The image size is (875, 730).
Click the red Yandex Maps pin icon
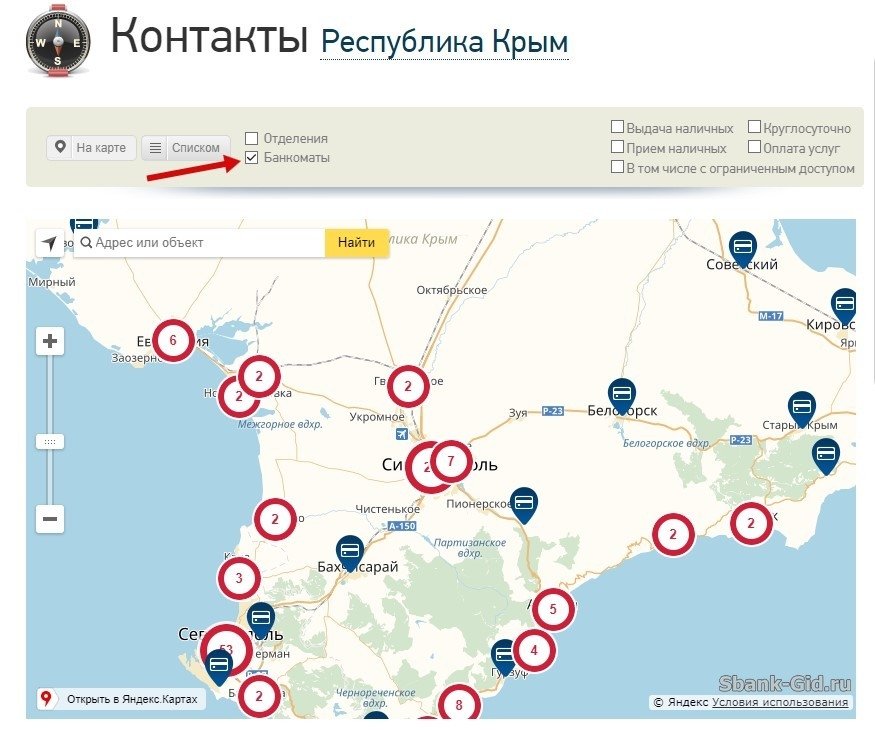click(47, 699)
